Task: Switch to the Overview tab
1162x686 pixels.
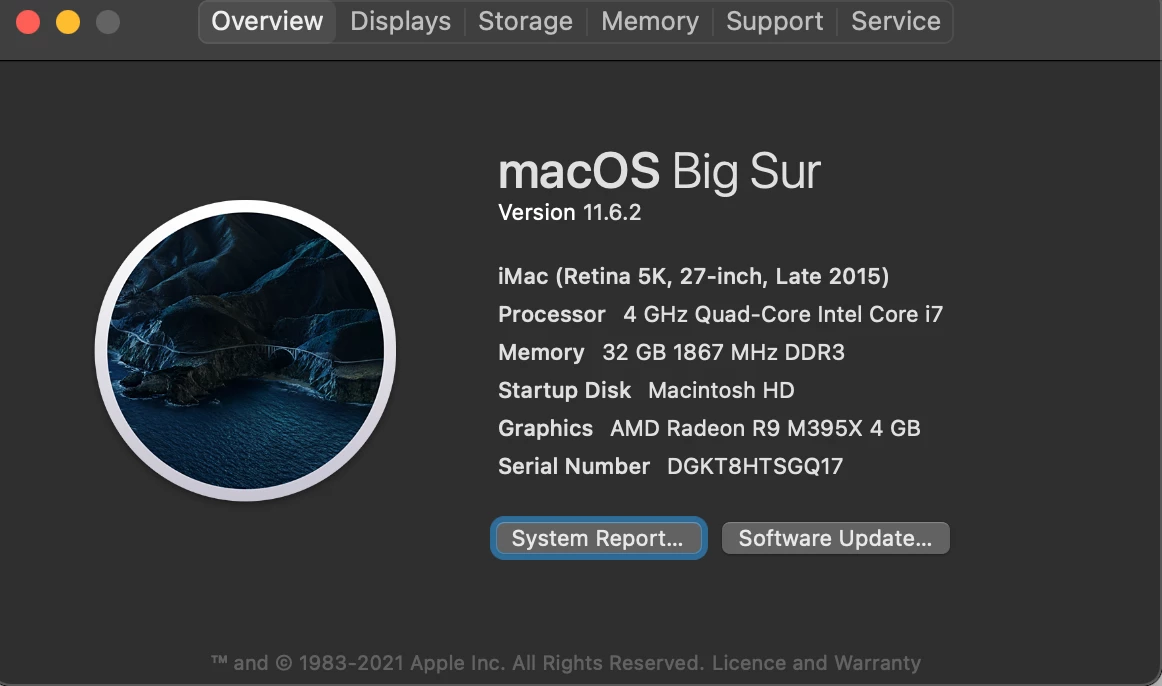Action: 267,21
